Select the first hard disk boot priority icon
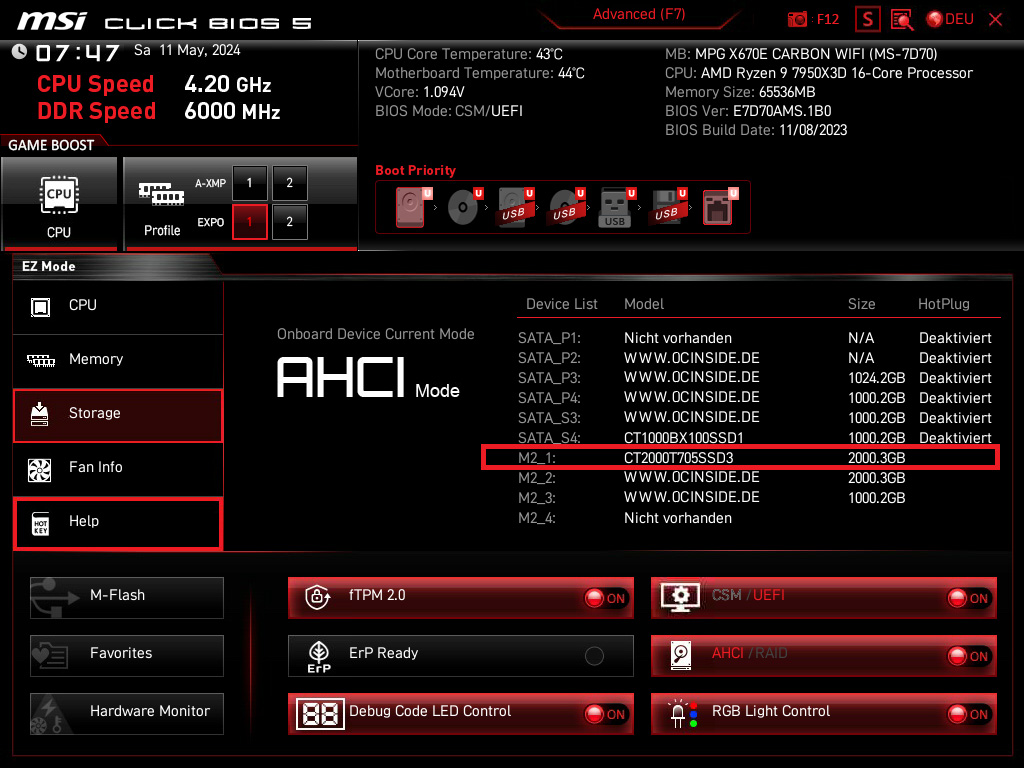 pyautogui.click(x=411, y=207)
